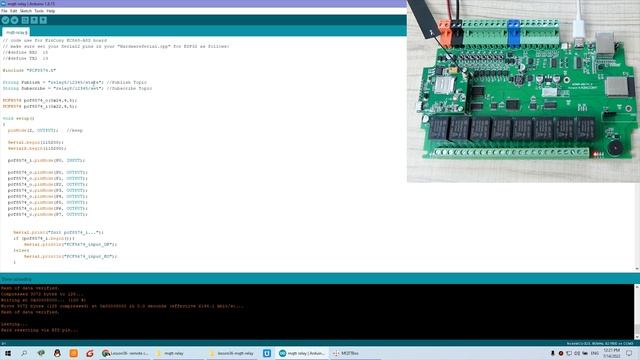The height and width of the screenshot is (360, 640).
Task: Open the lesson35-mqtt-relay folder taskbar window
Action: click(x=231, y=353)
